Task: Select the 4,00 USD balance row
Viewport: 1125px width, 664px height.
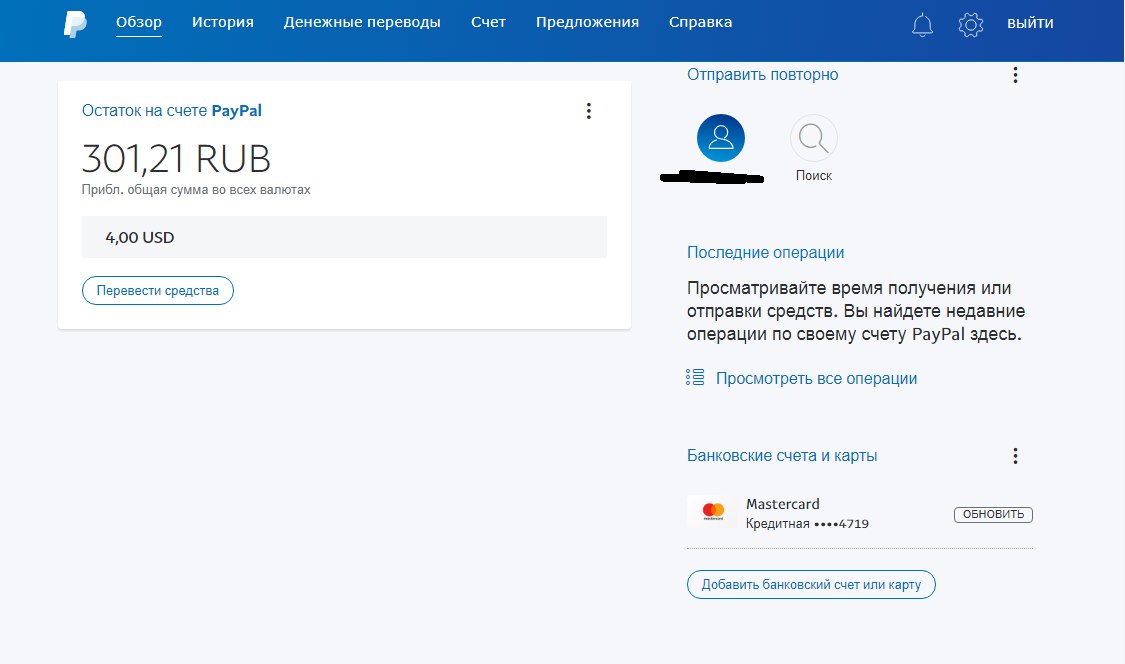Action: click(x=344, y=237)
